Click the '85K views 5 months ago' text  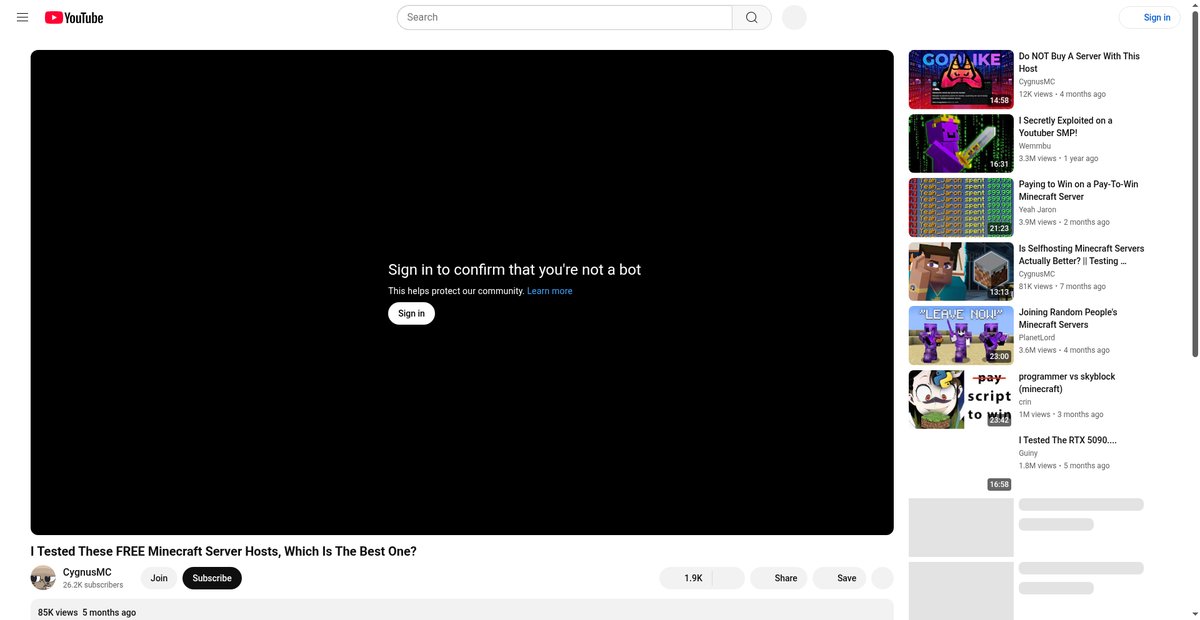[87, 612]
